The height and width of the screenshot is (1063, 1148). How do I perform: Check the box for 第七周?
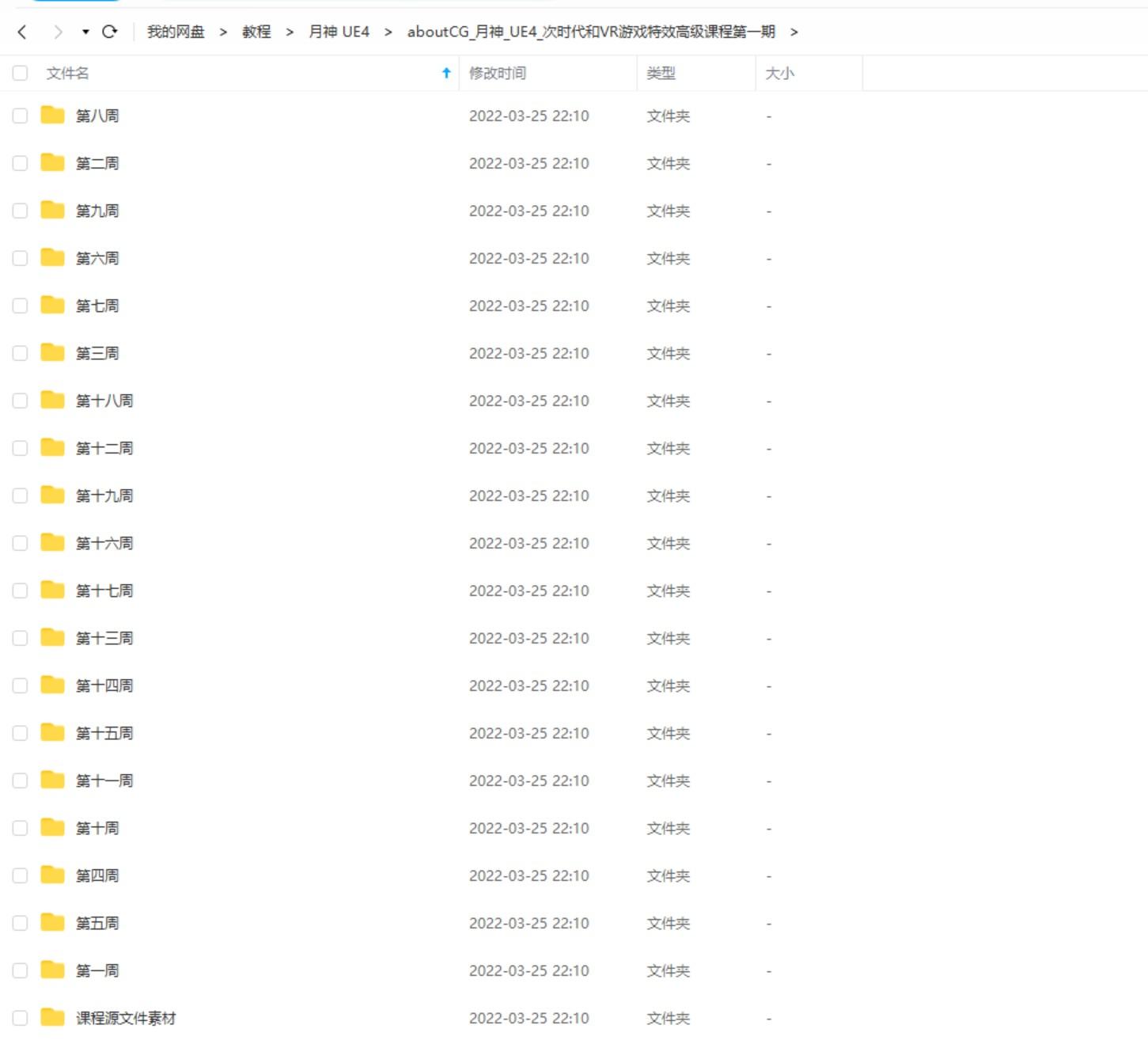[x=21, y=306]
